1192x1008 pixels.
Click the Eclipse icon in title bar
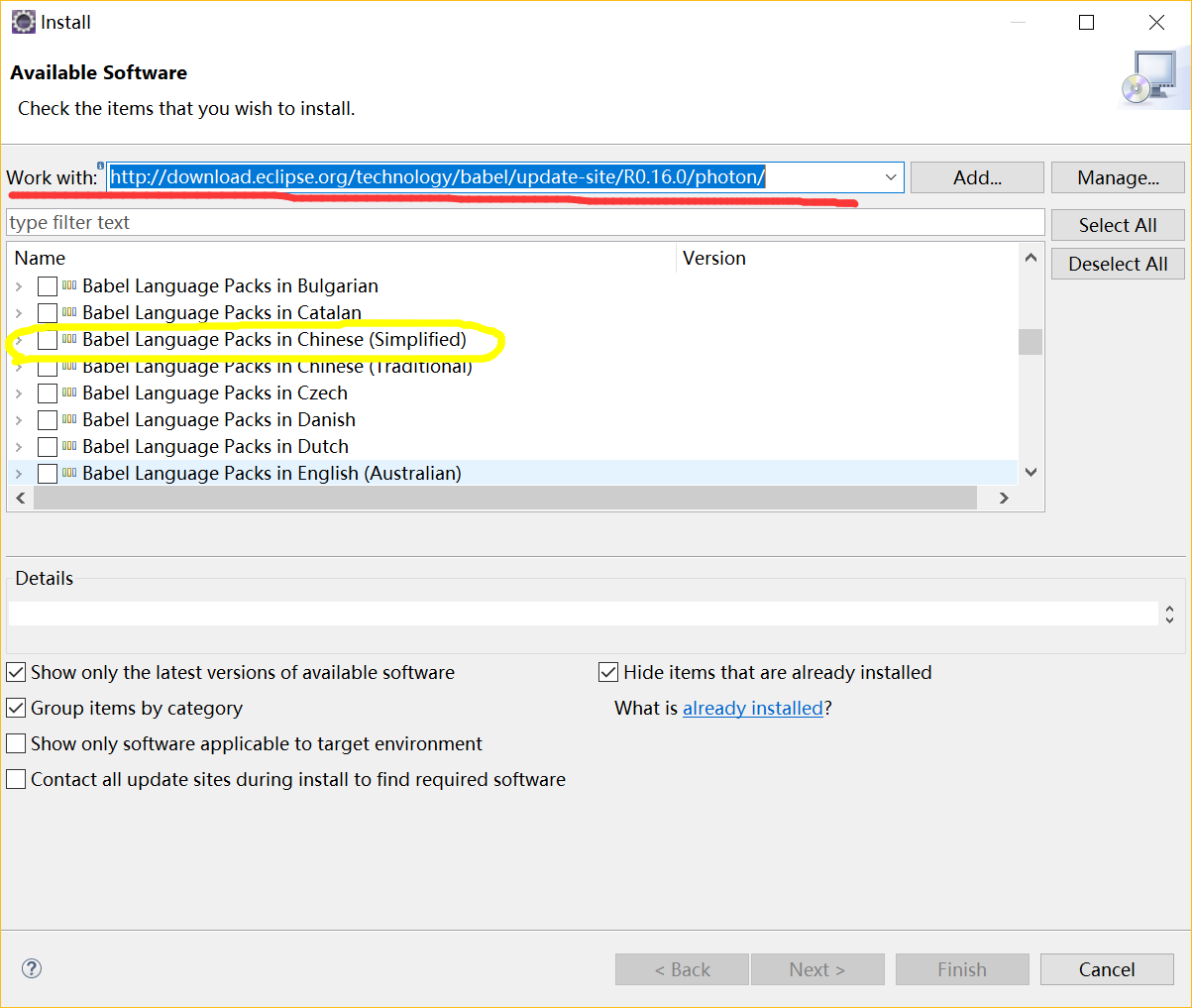pyautogui.click(x=23, y=22)
